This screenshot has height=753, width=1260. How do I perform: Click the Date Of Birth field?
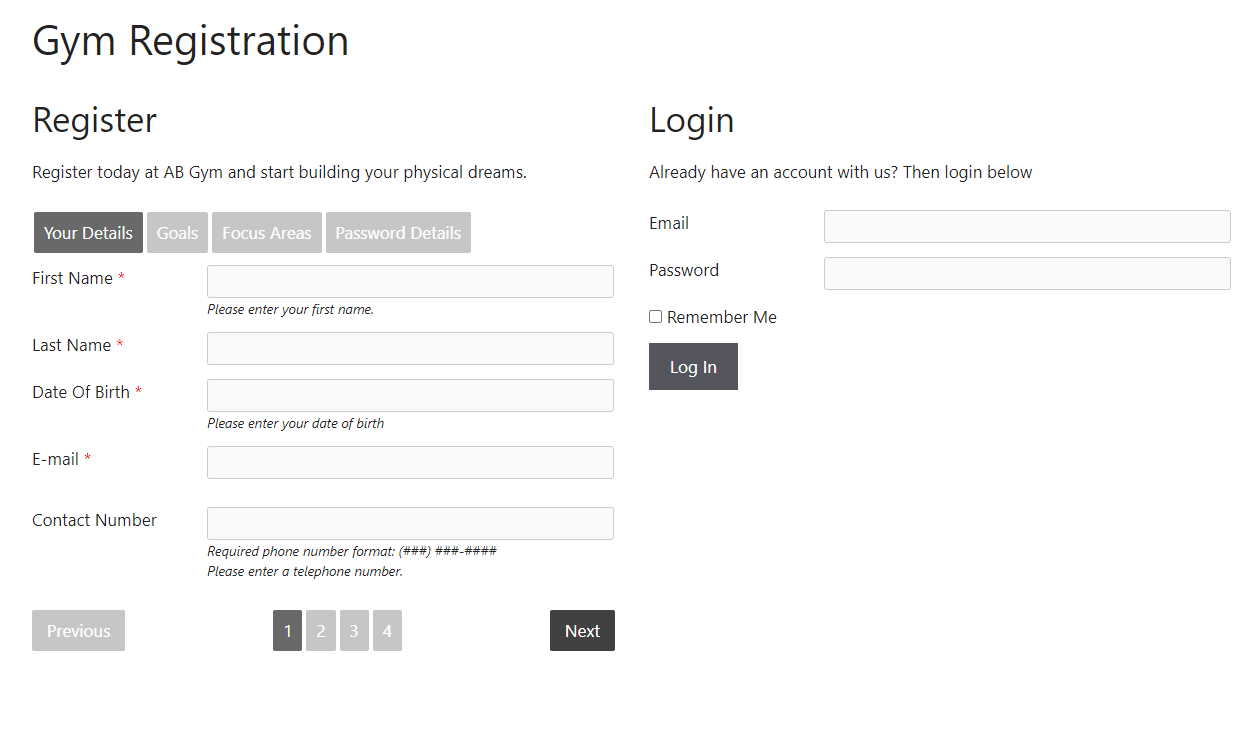point(410,396)
